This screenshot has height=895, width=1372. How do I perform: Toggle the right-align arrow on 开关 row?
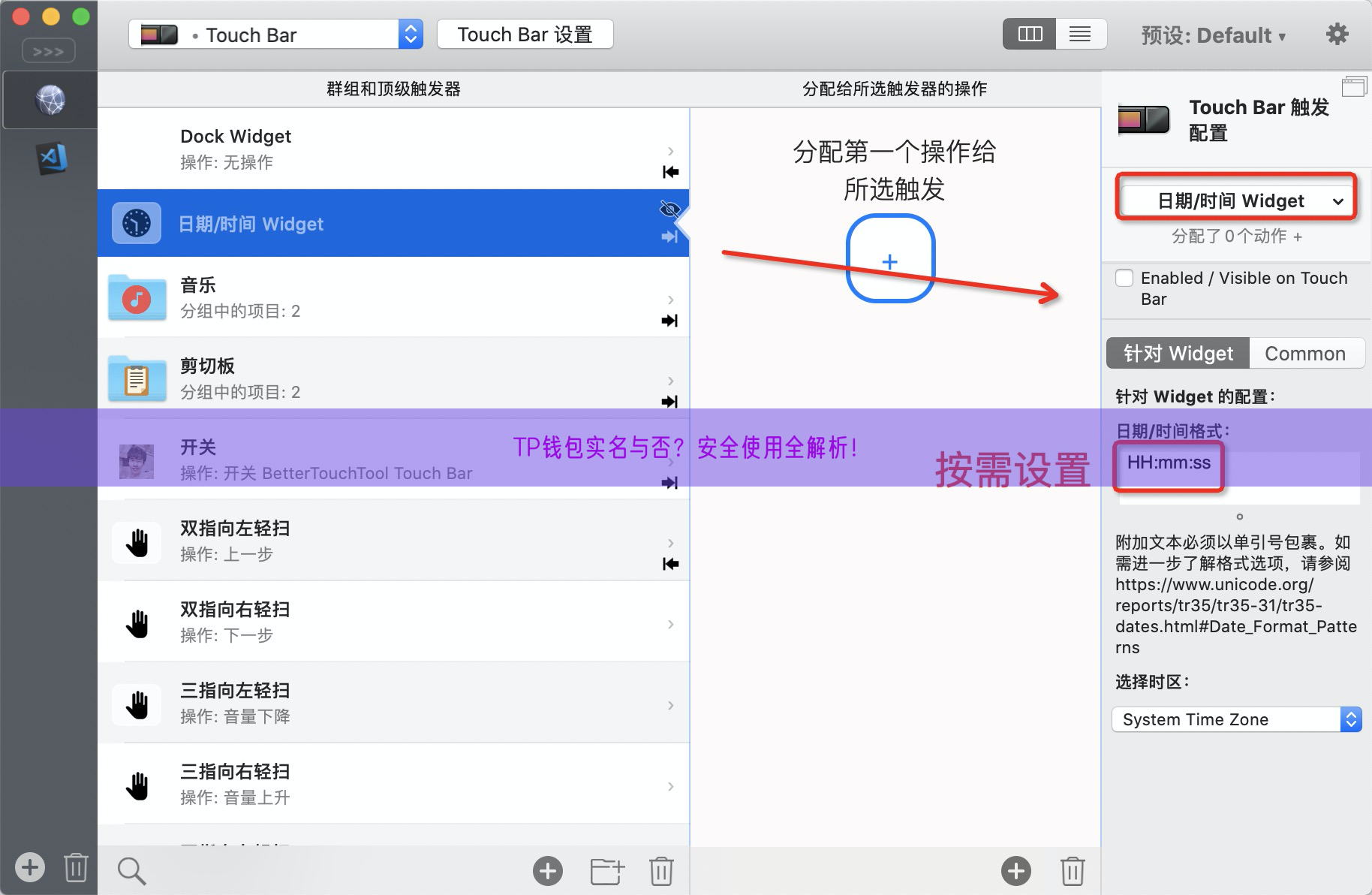pyautogui.click(x=669, y=483)
